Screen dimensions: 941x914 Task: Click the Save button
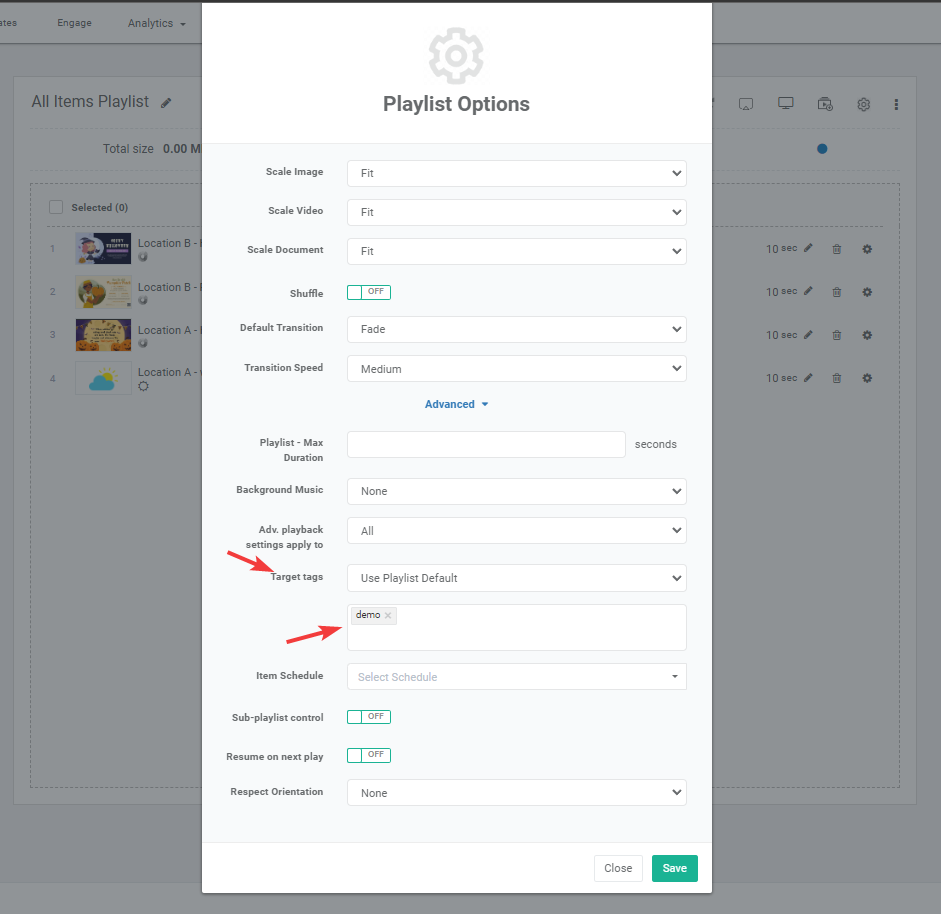674,868
